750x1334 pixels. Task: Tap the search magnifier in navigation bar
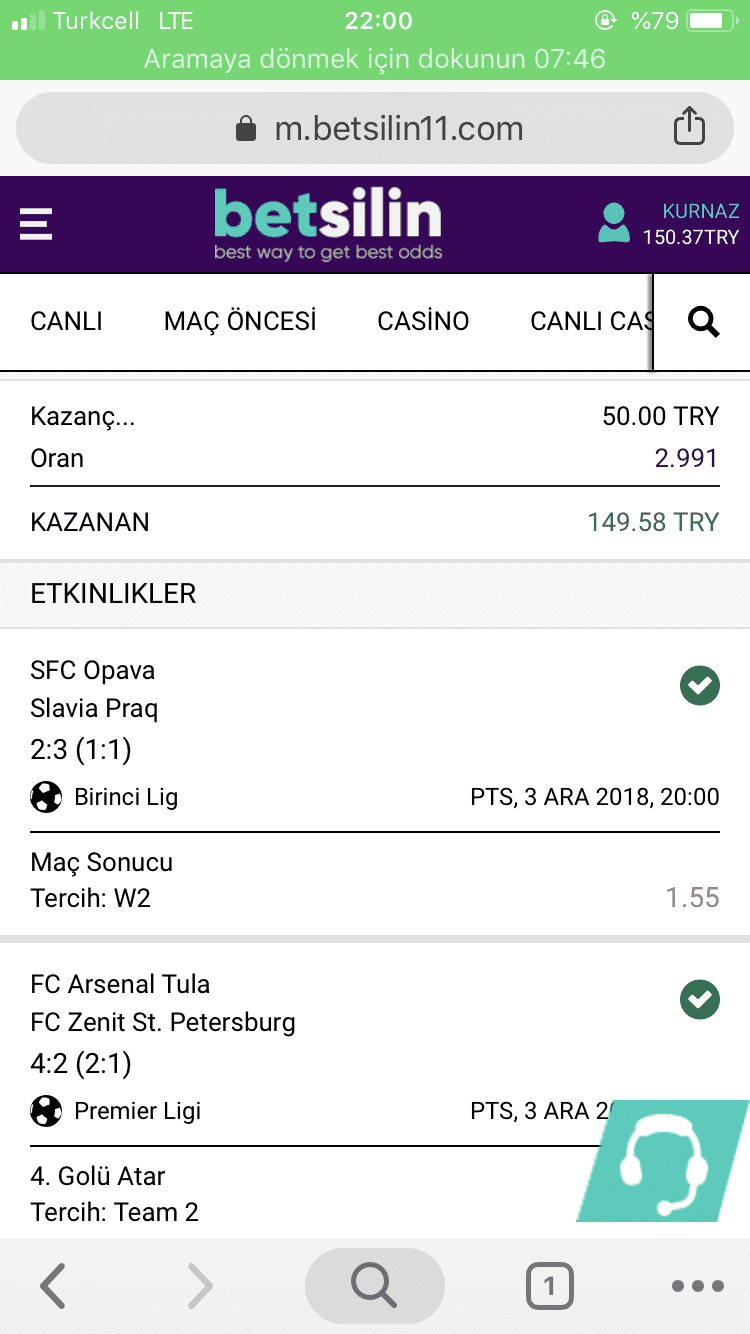(x=704, y=321)
